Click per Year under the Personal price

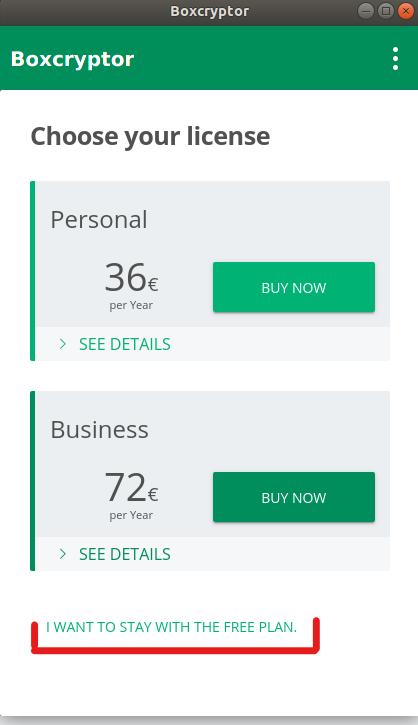click(131, 306)
